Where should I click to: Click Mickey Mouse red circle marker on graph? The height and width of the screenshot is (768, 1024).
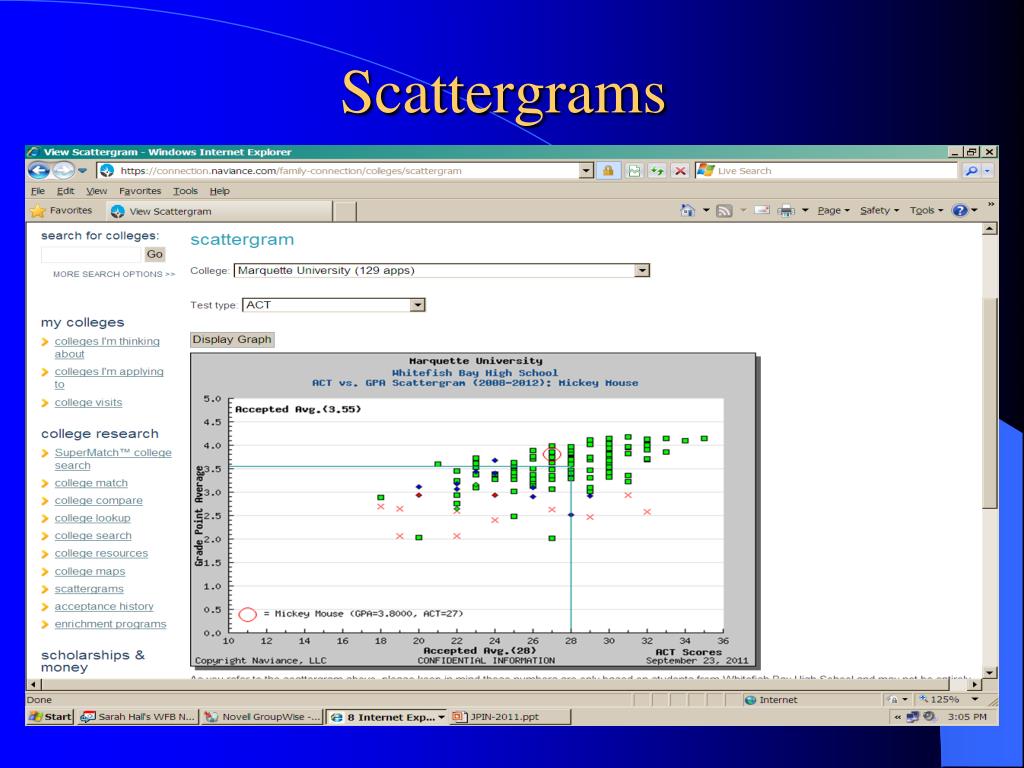(x=552, y=455)
